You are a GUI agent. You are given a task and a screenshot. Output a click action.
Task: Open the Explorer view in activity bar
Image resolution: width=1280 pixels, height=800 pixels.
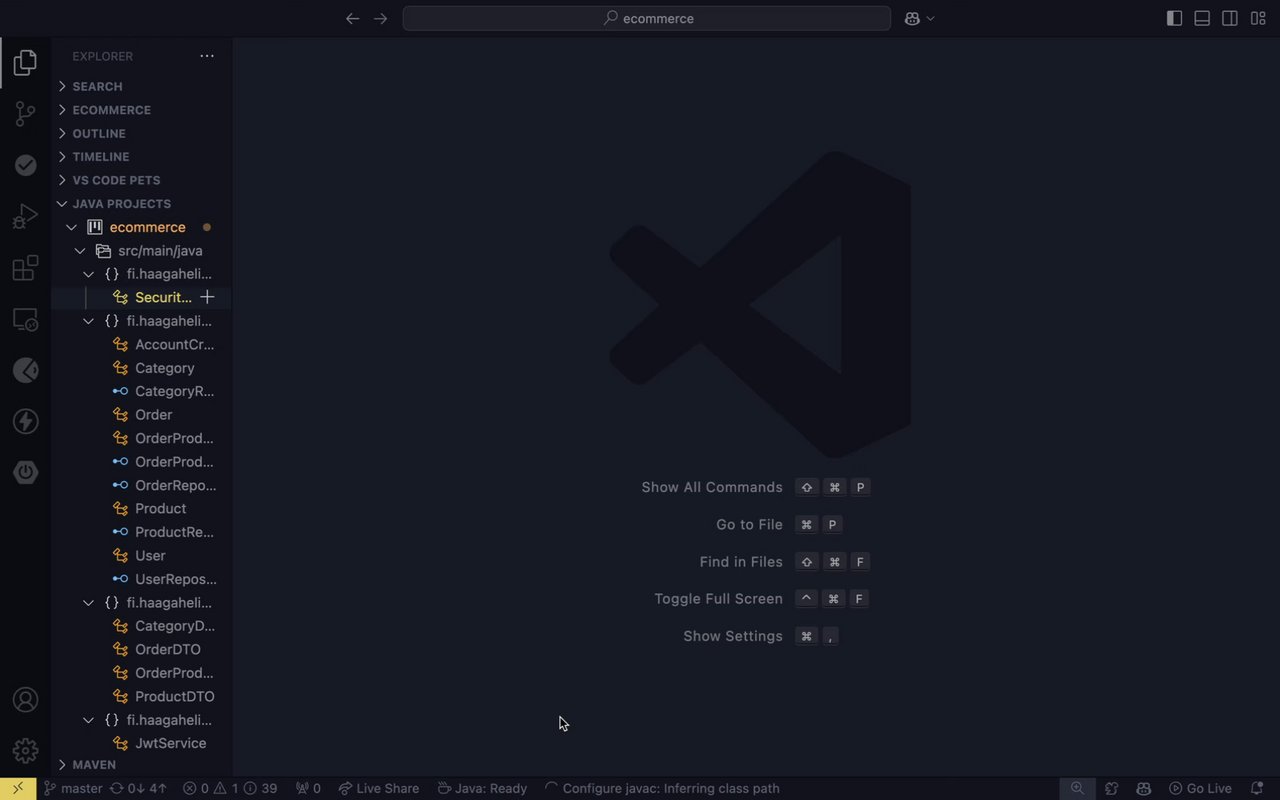click(x=25, y=63)
